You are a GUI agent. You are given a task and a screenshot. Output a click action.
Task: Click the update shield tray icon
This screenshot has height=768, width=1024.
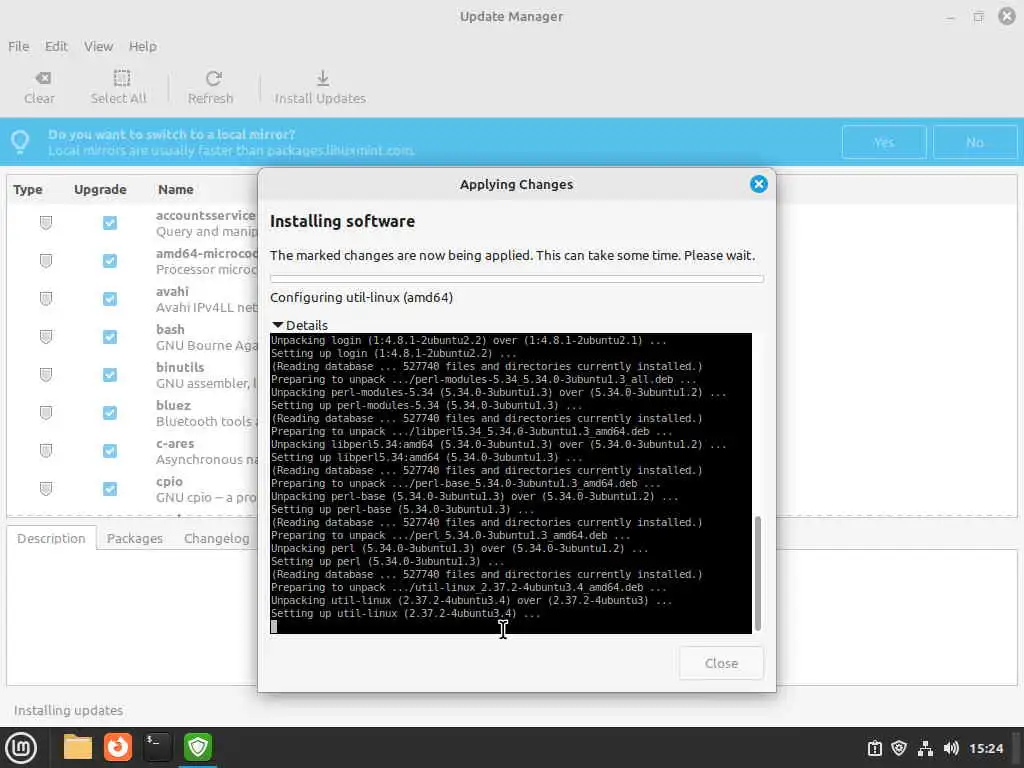click(899, 748)
